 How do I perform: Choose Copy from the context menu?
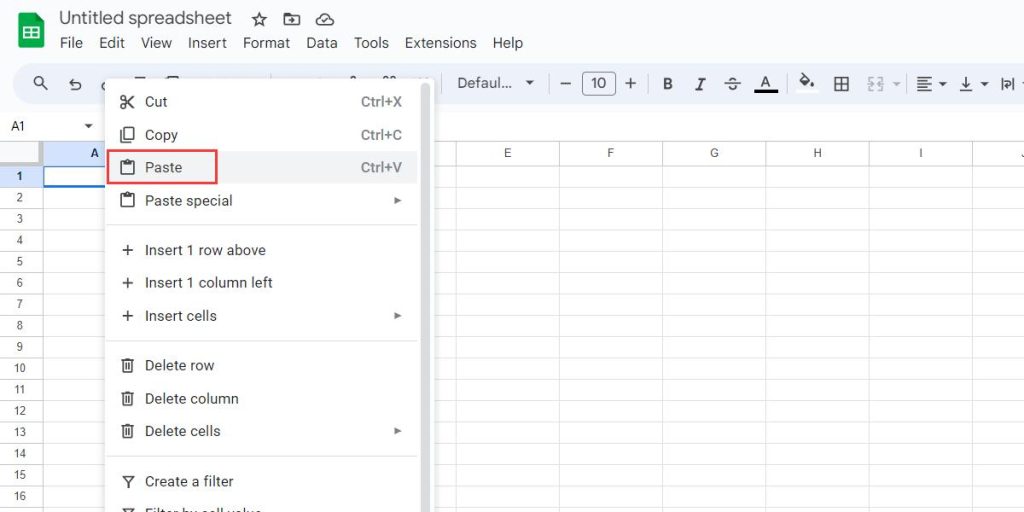pos(261,135)
